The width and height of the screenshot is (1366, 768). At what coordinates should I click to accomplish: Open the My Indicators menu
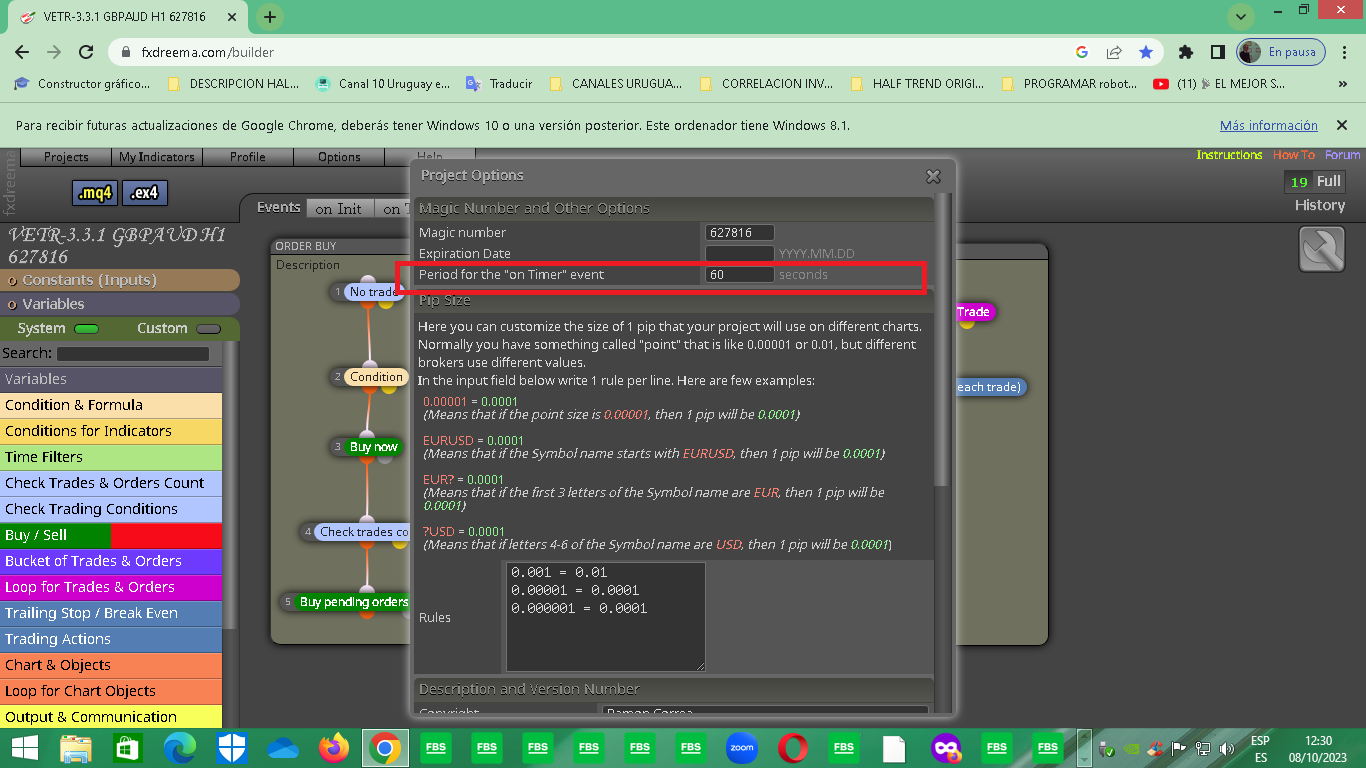(x=156, y=157)
